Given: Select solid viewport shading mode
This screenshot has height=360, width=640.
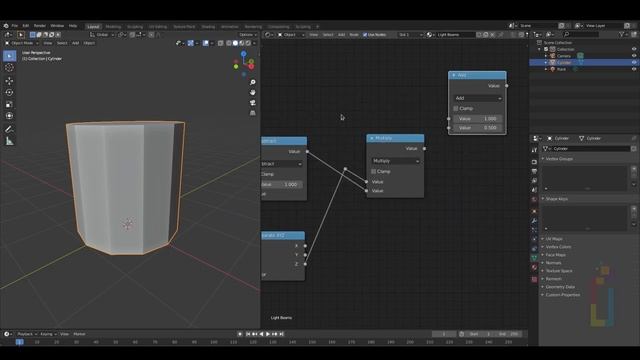Looking at the screenshot, I should 235,43.
